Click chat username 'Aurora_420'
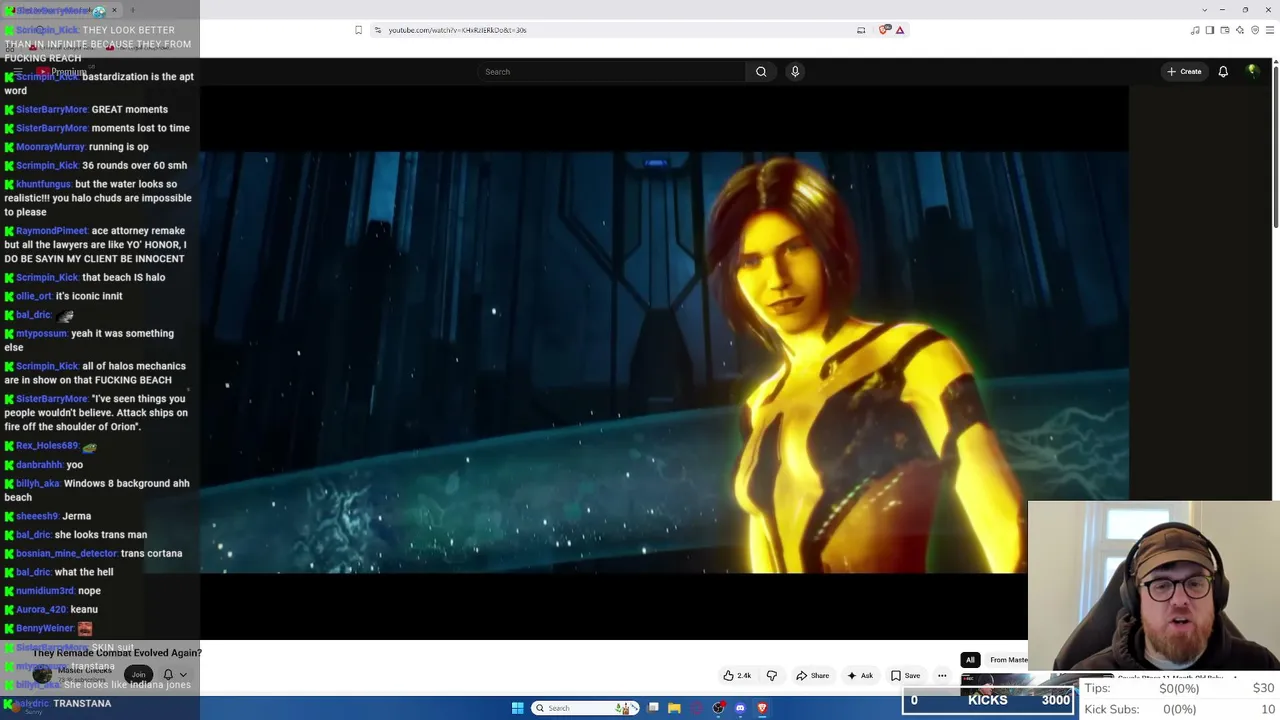 [41, 609]
